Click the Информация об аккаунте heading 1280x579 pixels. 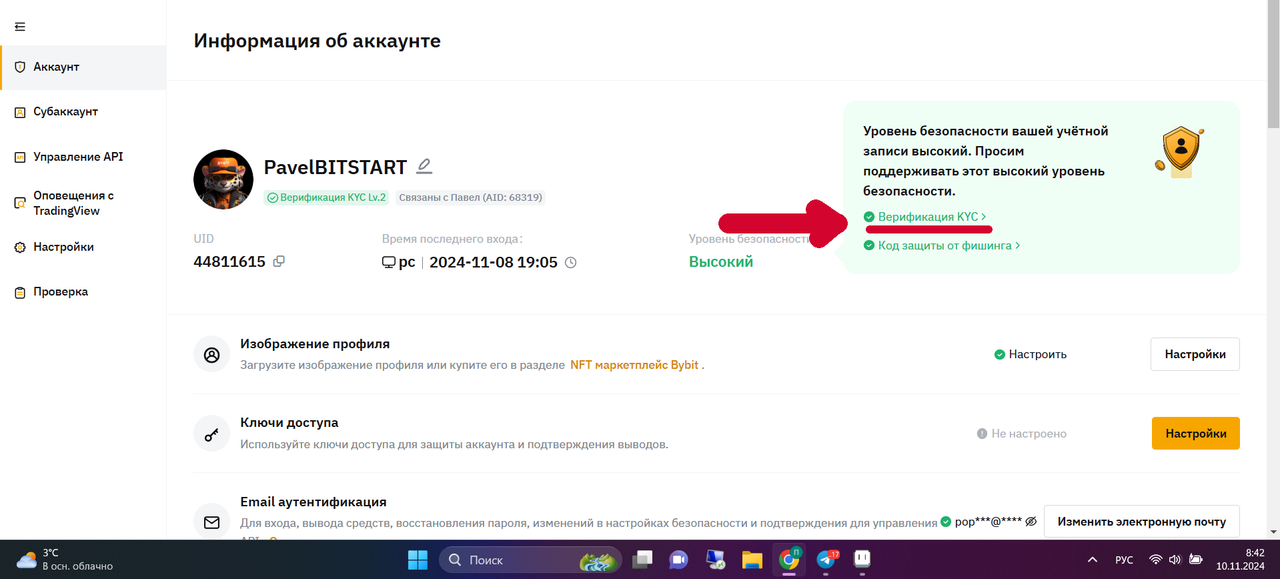pos(317,41)
